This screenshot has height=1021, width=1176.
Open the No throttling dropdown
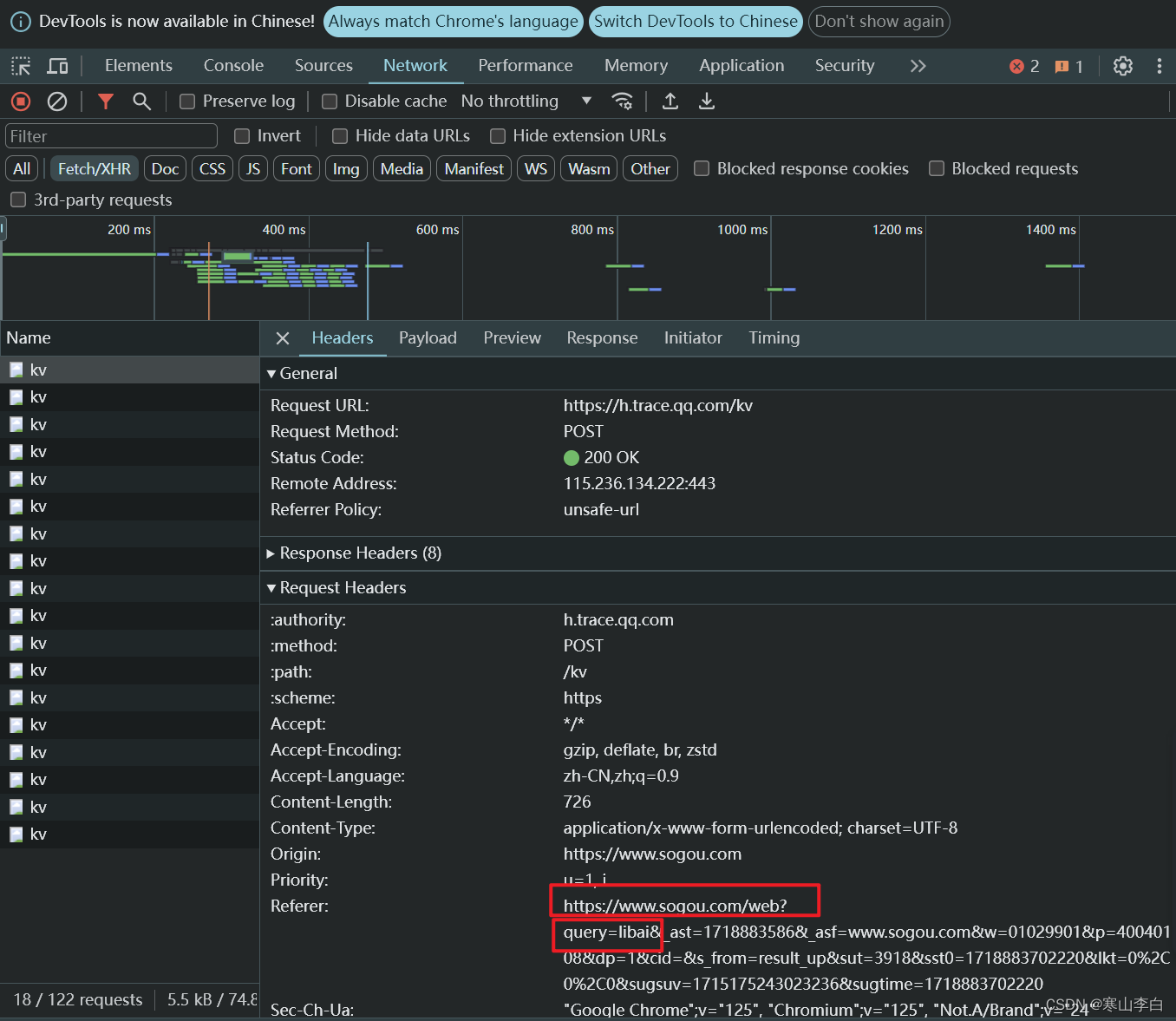pos(526,101)
